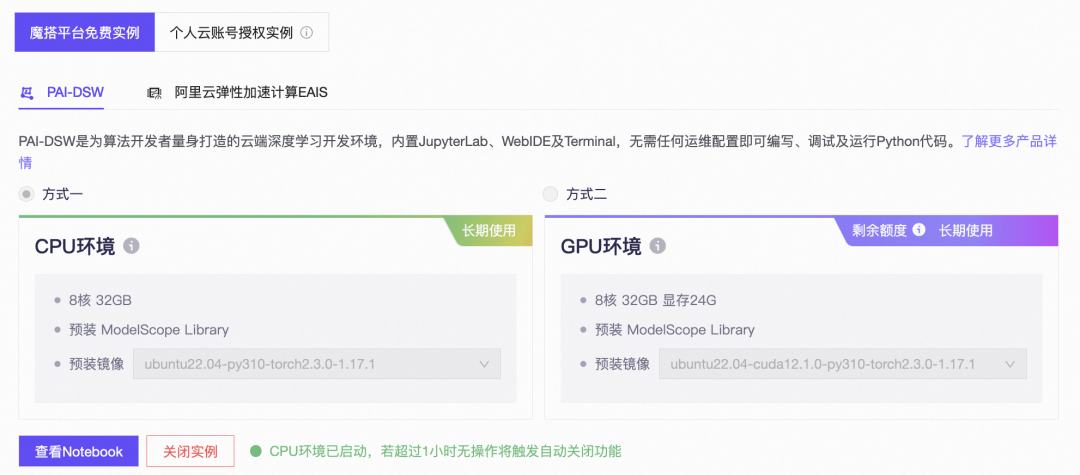Switch to 魔搭平台免费实例 tab
Viewport: 1080px width, 475px height.
point(84,33)
